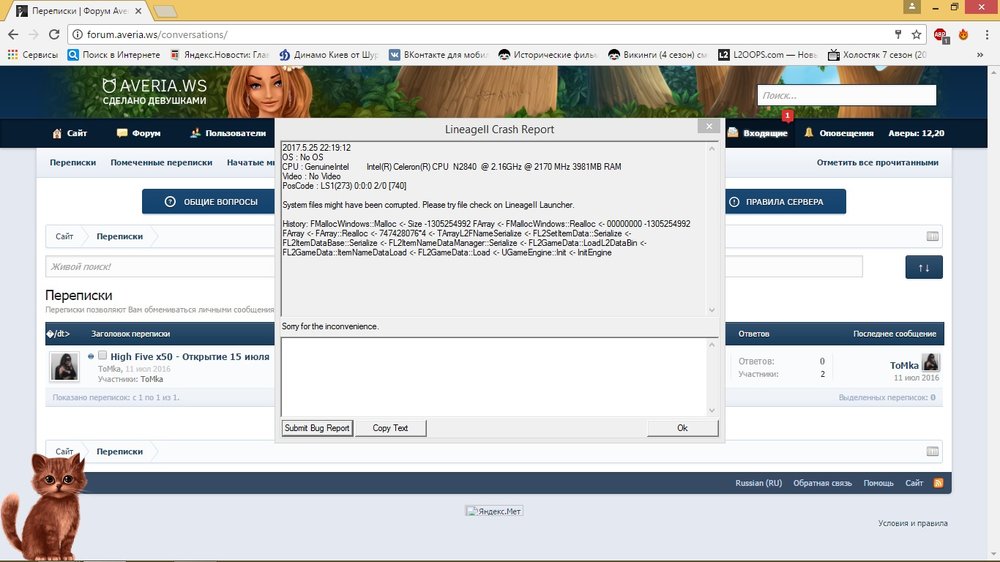Click ToMka's avatar in last message column
1000x562 pixels.
click(x=930, y=364)
